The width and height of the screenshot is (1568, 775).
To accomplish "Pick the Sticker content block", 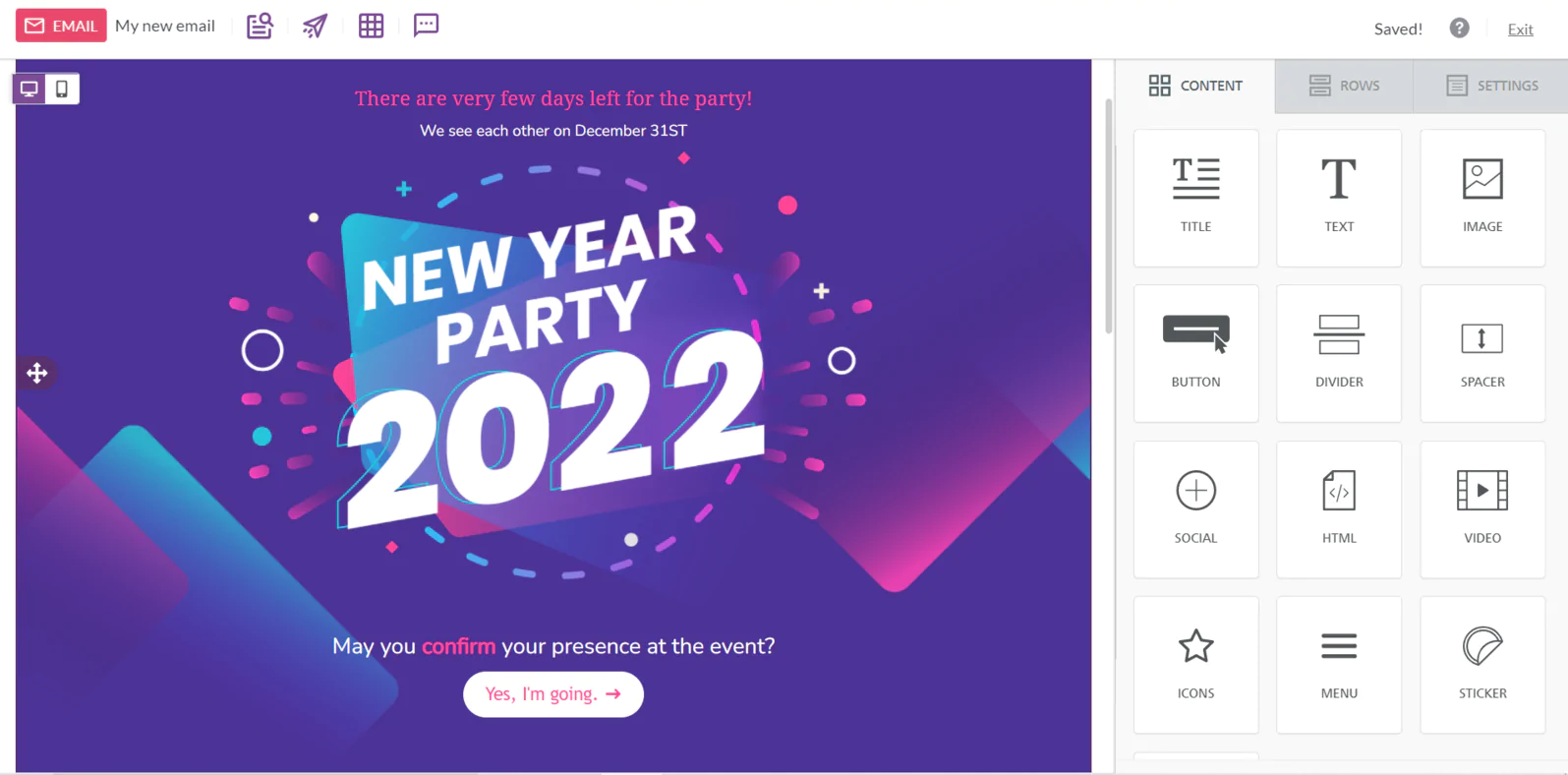I will click(x=1482, y=665).
